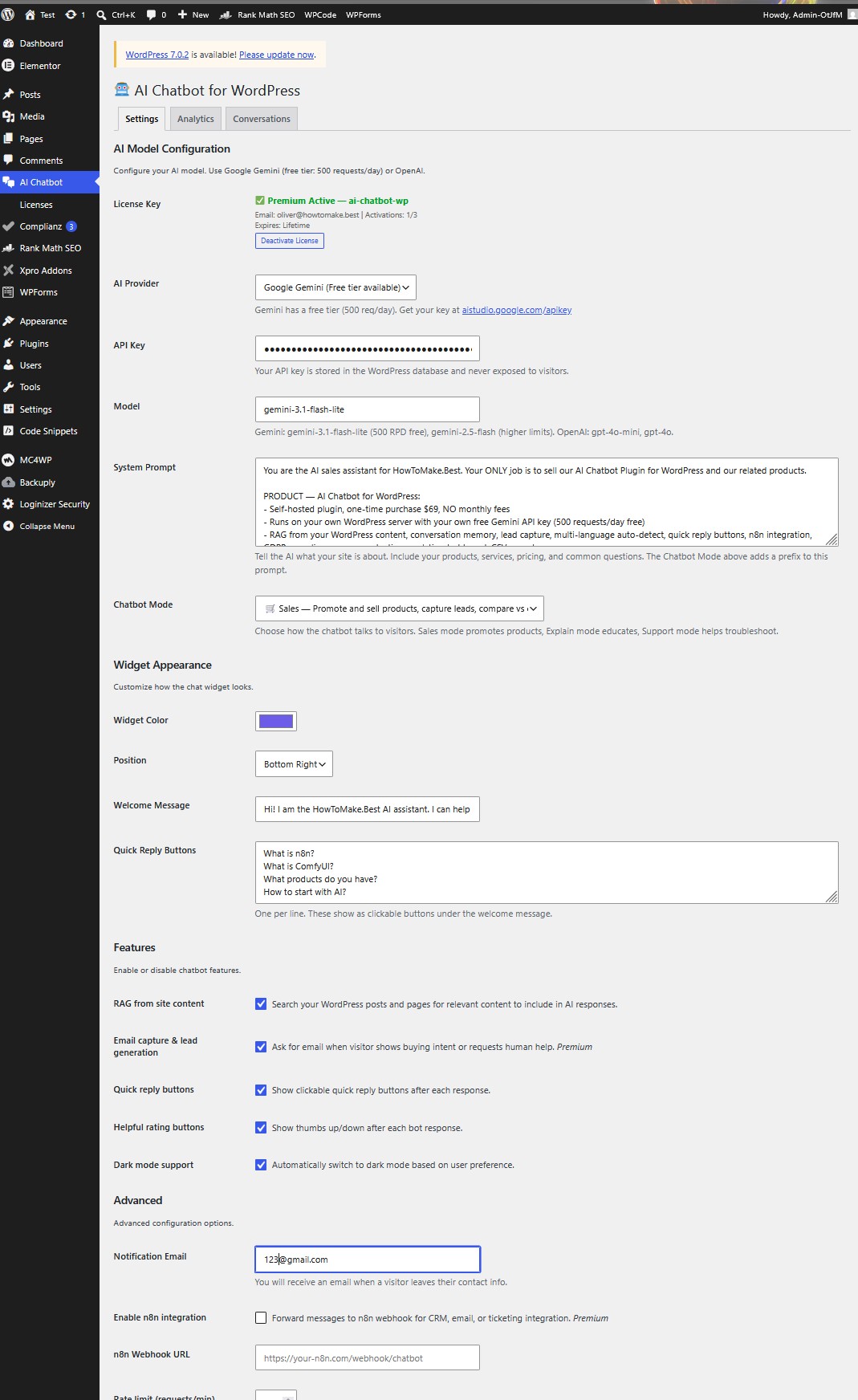Click the AI Chatbot sidebar icon
Image resolution: width=858 pixels, height=1400 pixels.
[9, 182]
